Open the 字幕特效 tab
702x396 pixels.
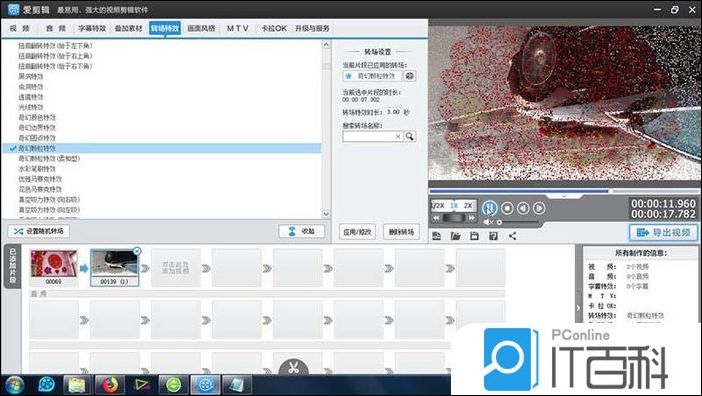(x=92, y=28)
